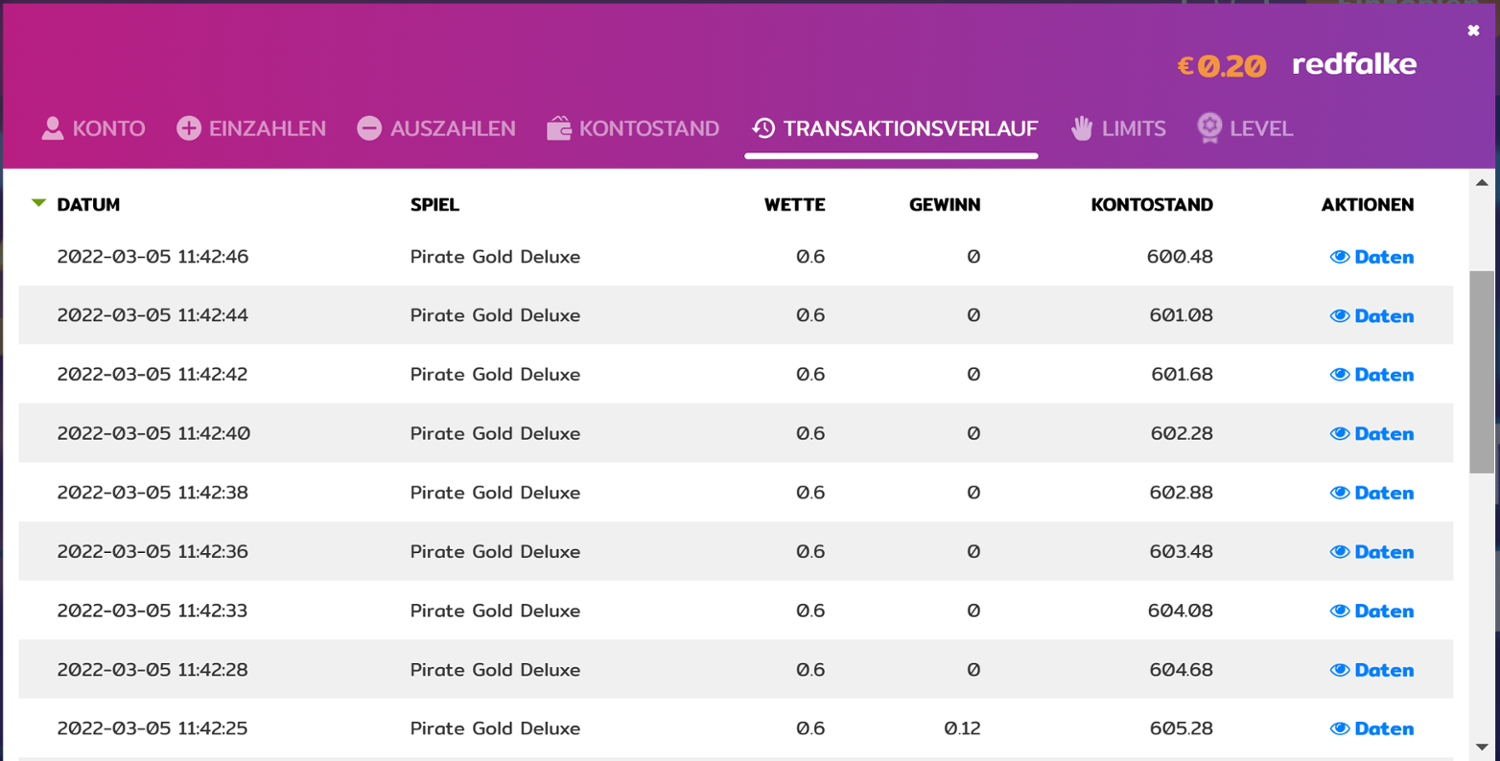Click the Transaktionsverlauf history clock icon
The width and height of the screenshot is (1500, 761).
[x=764, y=129]
